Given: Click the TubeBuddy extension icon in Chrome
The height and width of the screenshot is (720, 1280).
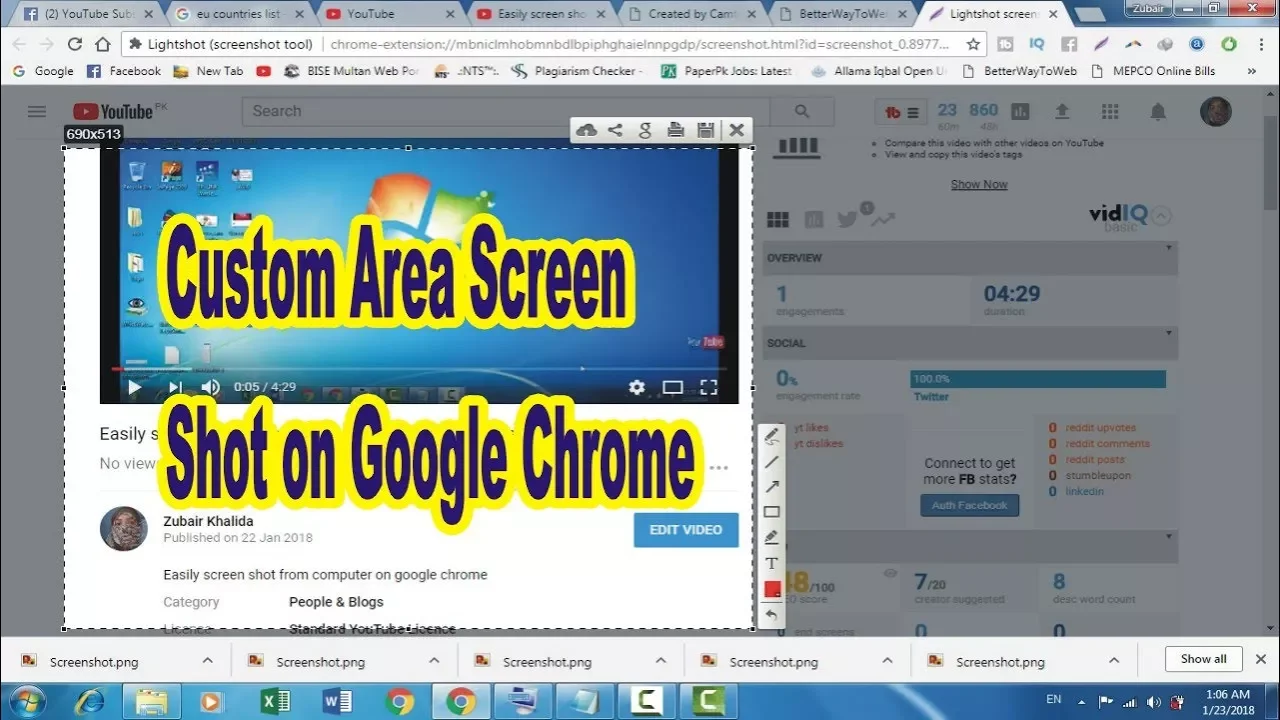Looking at the screenshot, I should tap(1006, 44).
